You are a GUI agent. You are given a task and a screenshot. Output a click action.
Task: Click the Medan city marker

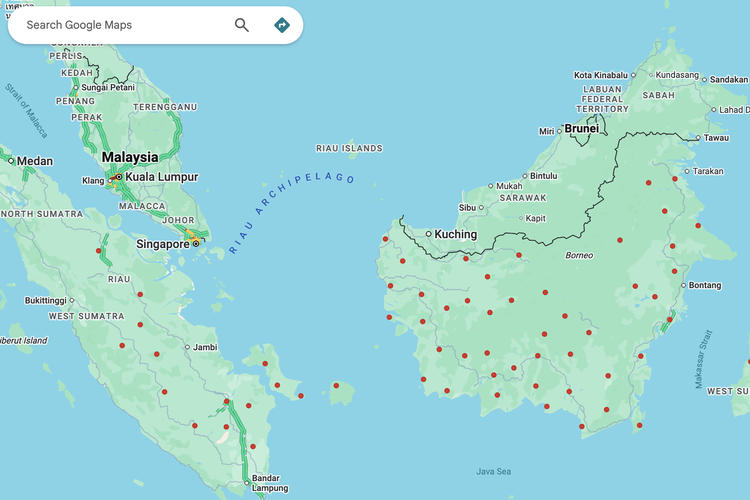click(x=11, y=161)
